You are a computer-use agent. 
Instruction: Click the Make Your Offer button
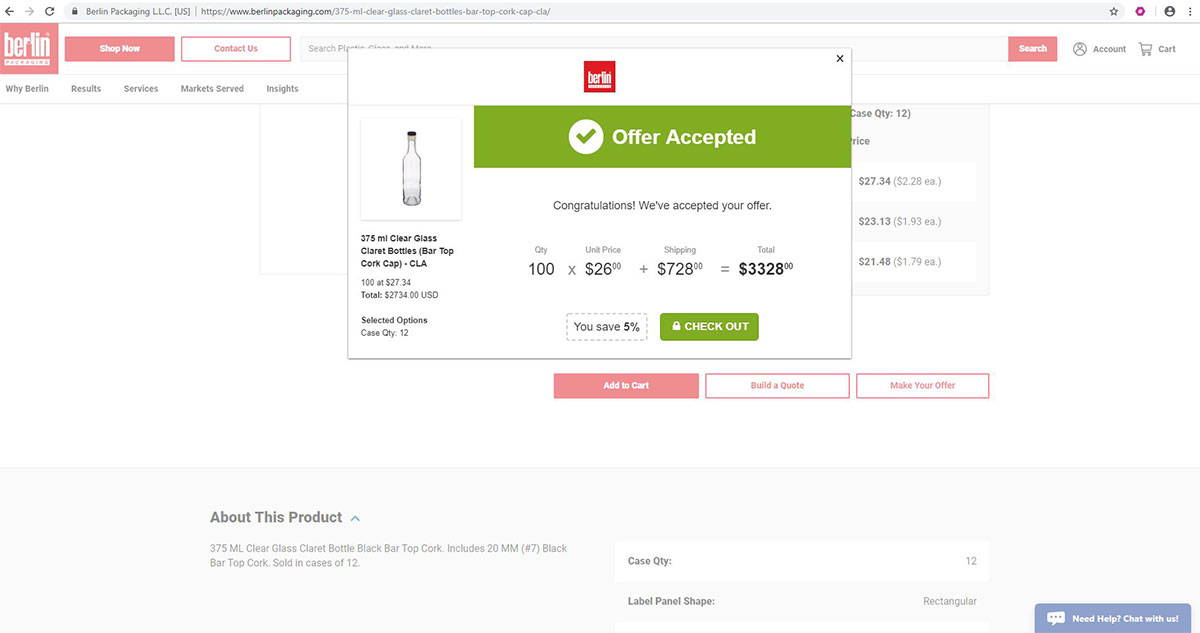[923, 386]
